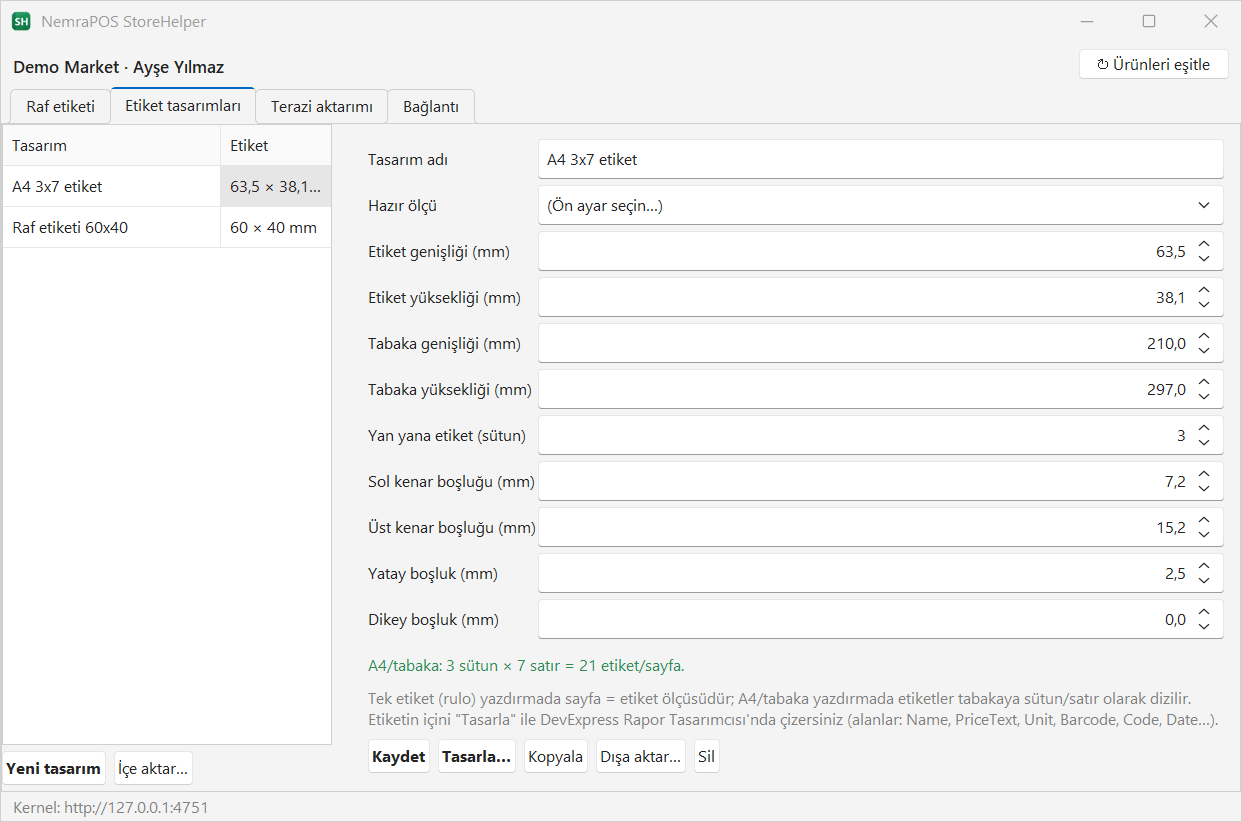Open the designer with Tasarla... button
Viewport: 1242px width, 822px height.
tap(476, 757)
